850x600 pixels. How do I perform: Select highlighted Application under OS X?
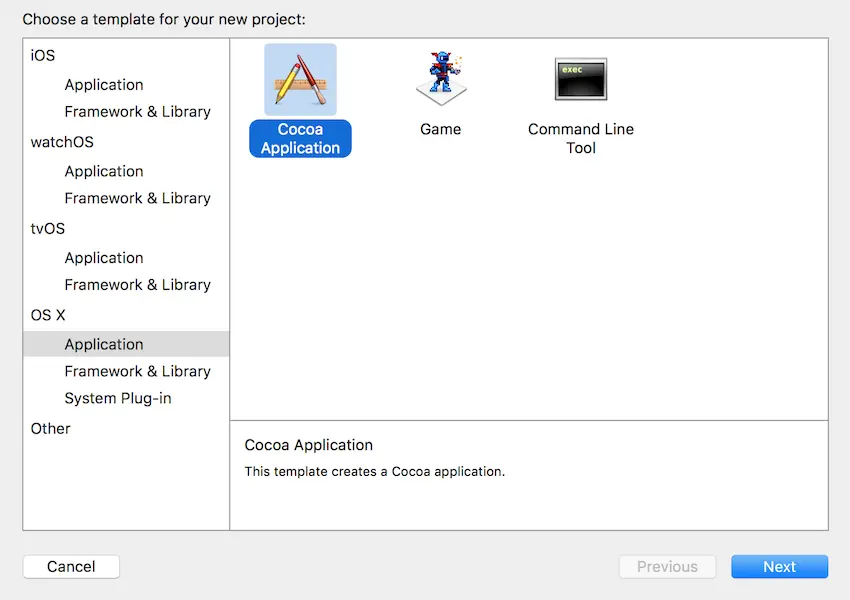click(126, 344)
